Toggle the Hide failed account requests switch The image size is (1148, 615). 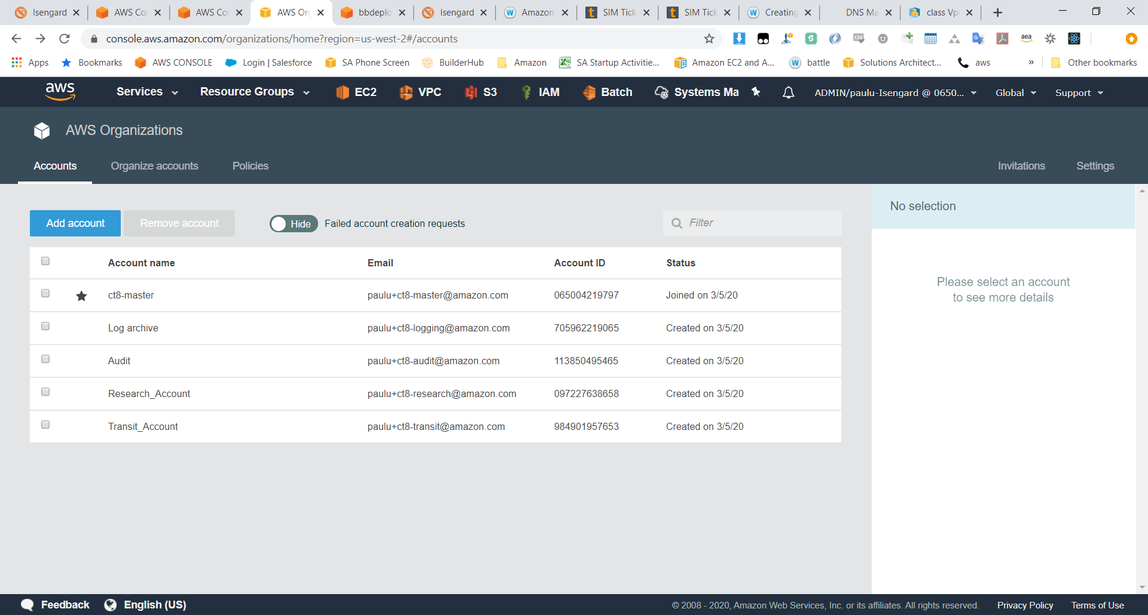tap(294, 224)
